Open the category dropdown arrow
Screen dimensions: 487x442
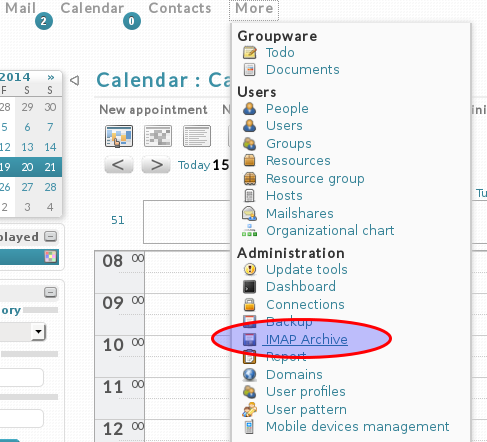click(x=39, y=332)
